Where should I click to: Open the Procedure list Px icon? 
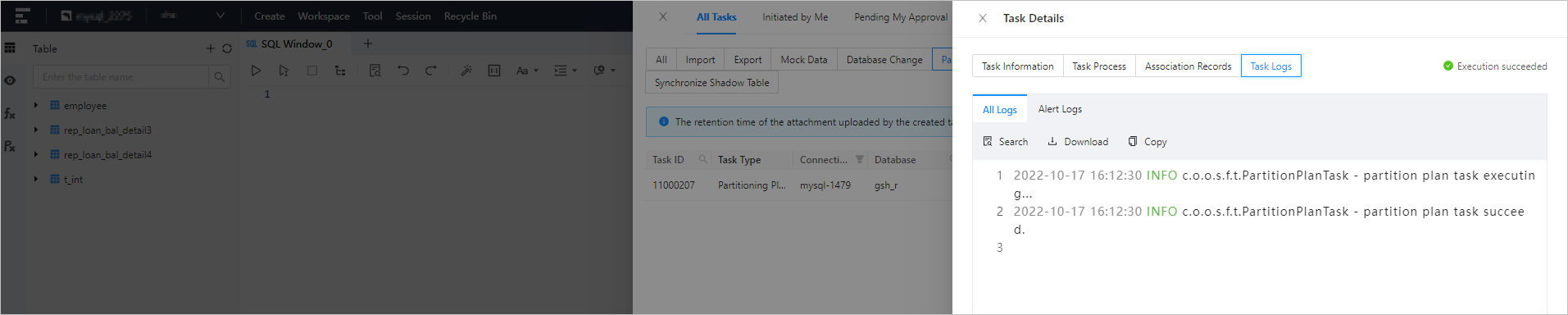(x=10, y=146)
